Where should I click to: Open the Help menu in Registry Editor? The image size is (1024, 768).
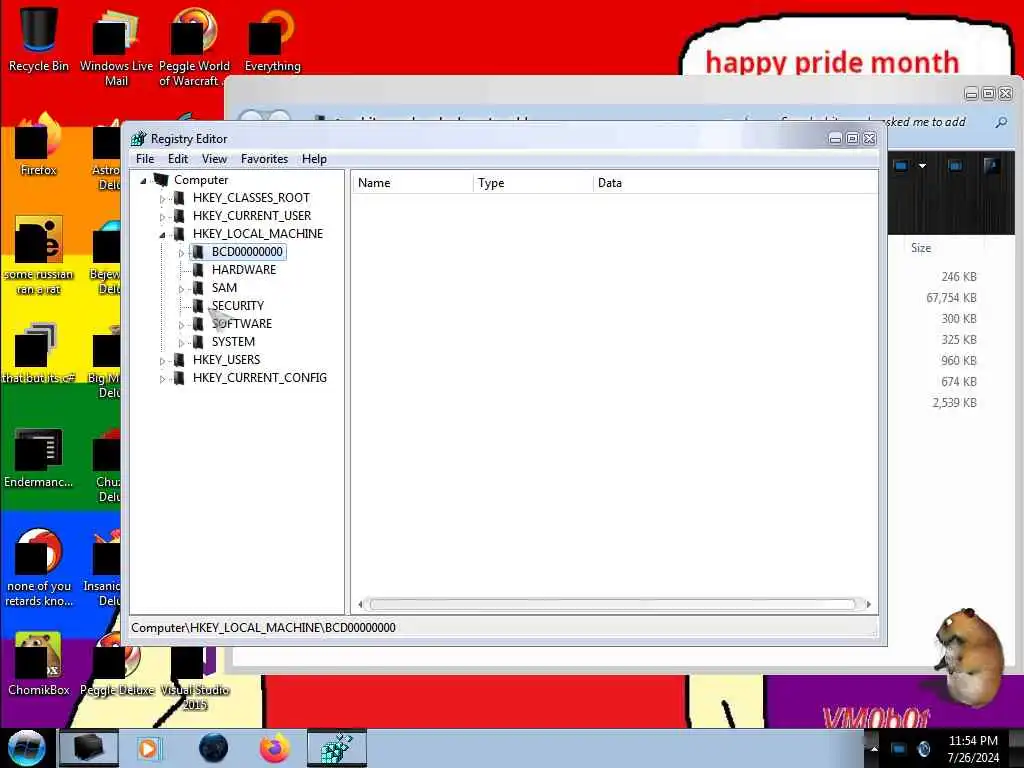pos(314,159)
